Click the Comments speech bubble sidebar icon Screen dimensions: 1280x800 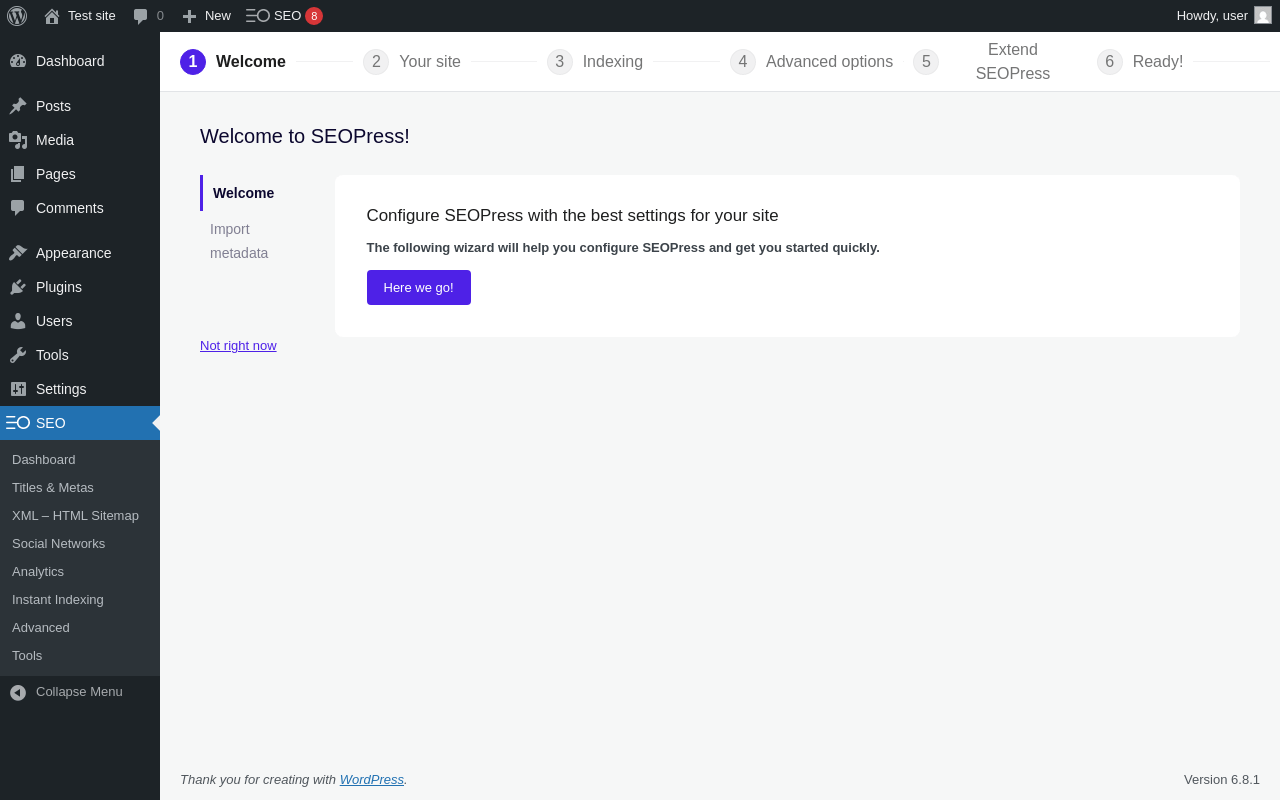pos(18,208)
